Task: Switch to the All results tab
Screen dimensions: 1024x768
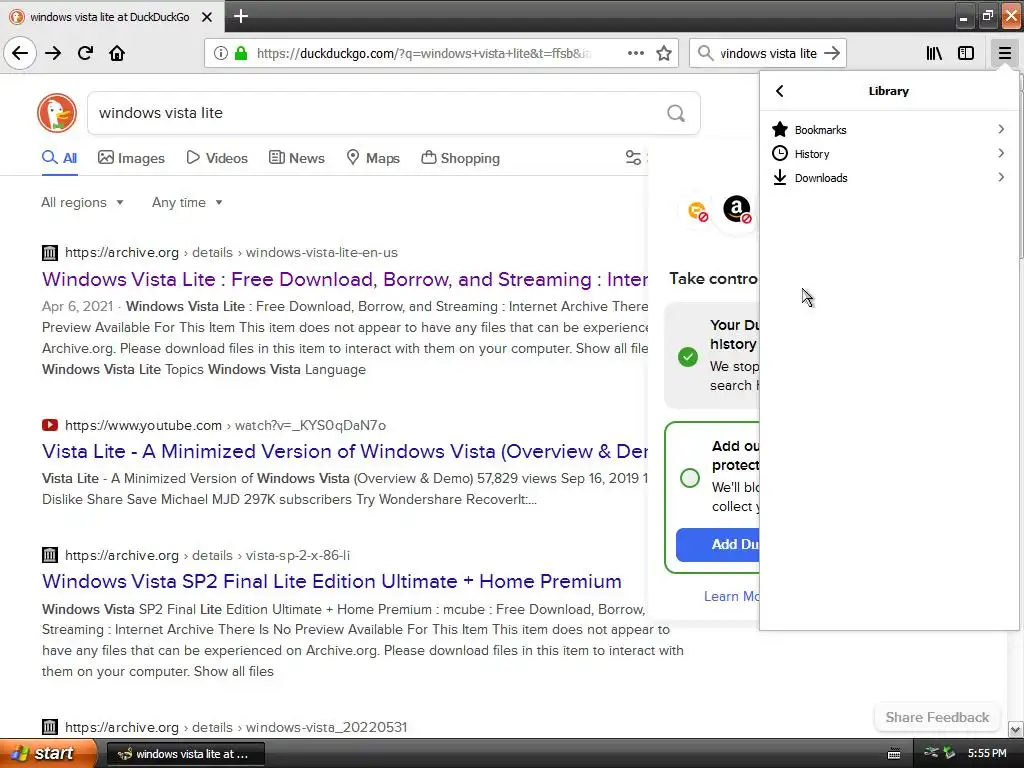Action: coord(59,158)
